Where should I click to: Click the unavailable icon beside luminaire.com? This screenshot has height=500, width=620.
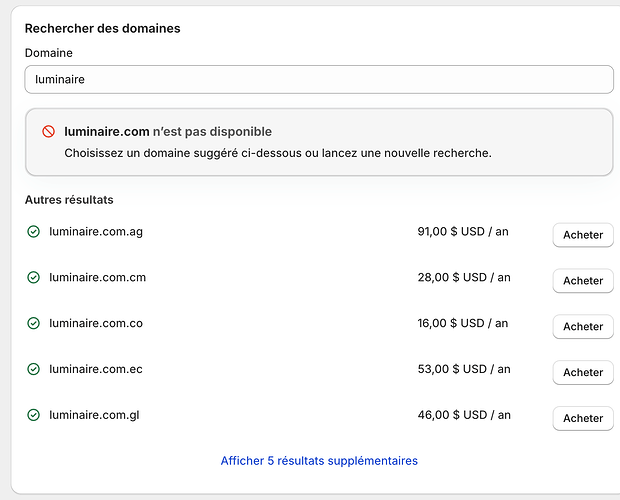[48, 132]
